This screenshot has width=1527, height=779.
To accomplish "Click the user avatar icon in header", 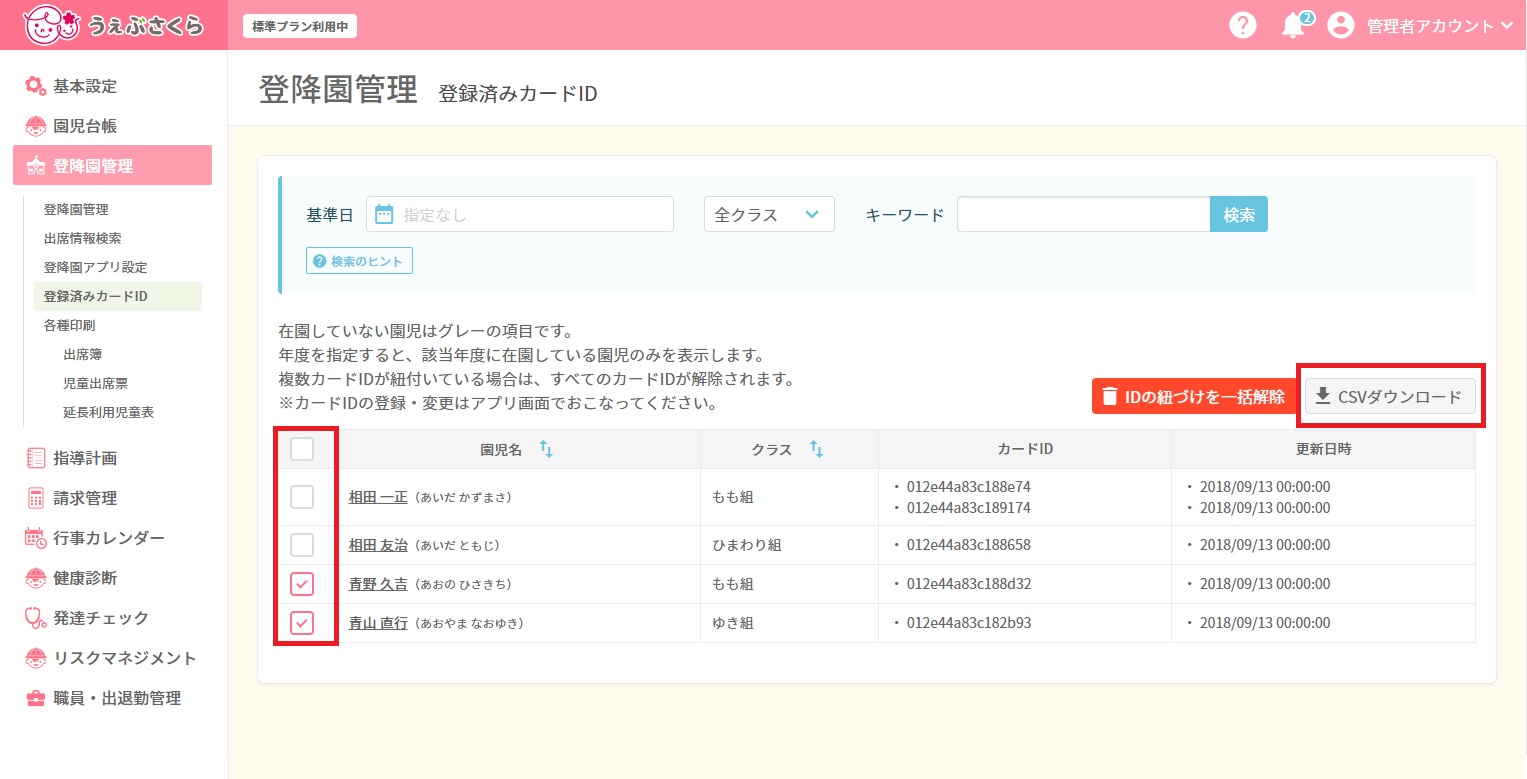I will [x=1340, y=26].
